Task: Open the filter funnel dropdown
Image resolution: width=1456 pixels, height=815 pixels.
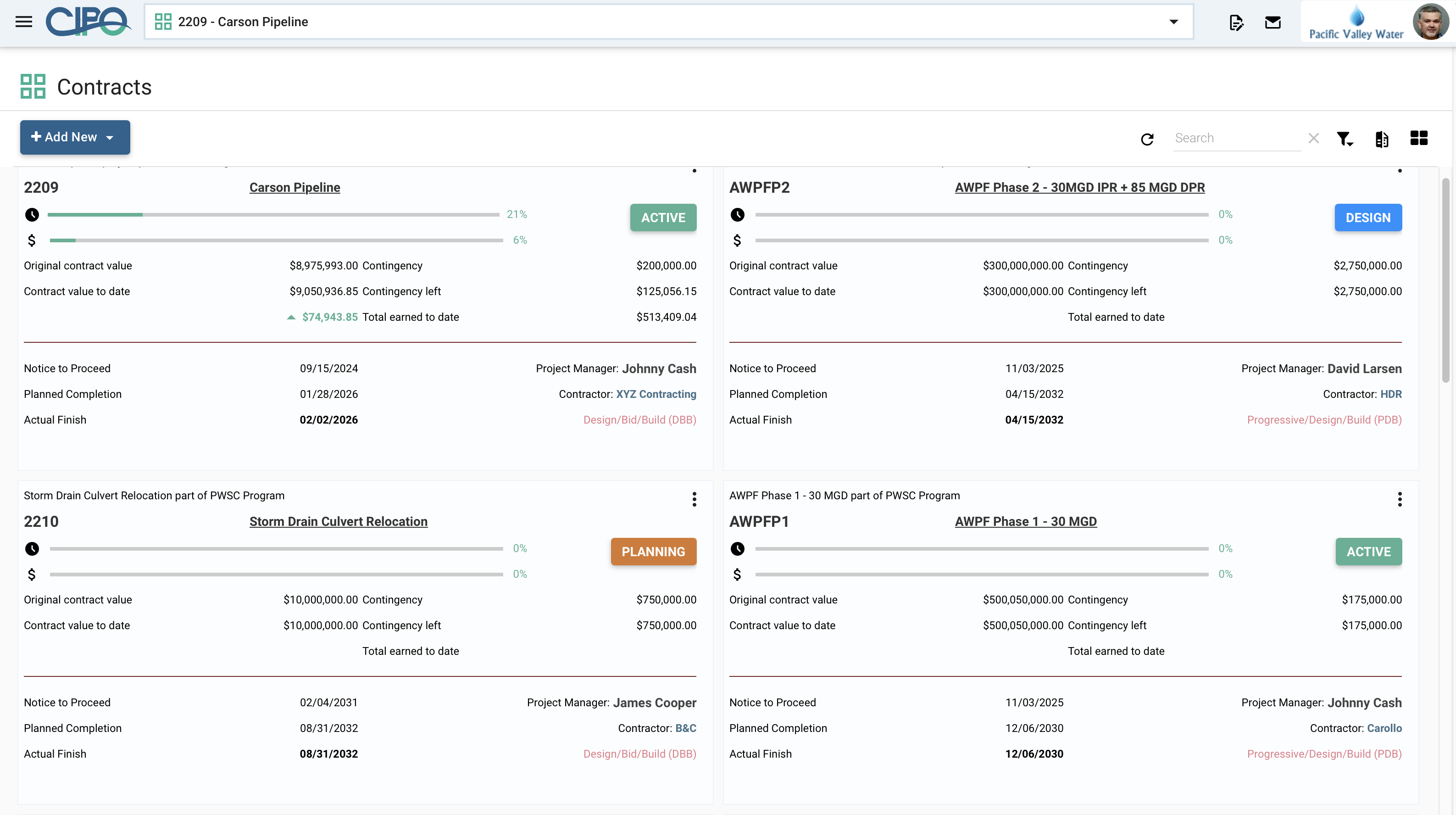Action: [x=1345, y=139]
